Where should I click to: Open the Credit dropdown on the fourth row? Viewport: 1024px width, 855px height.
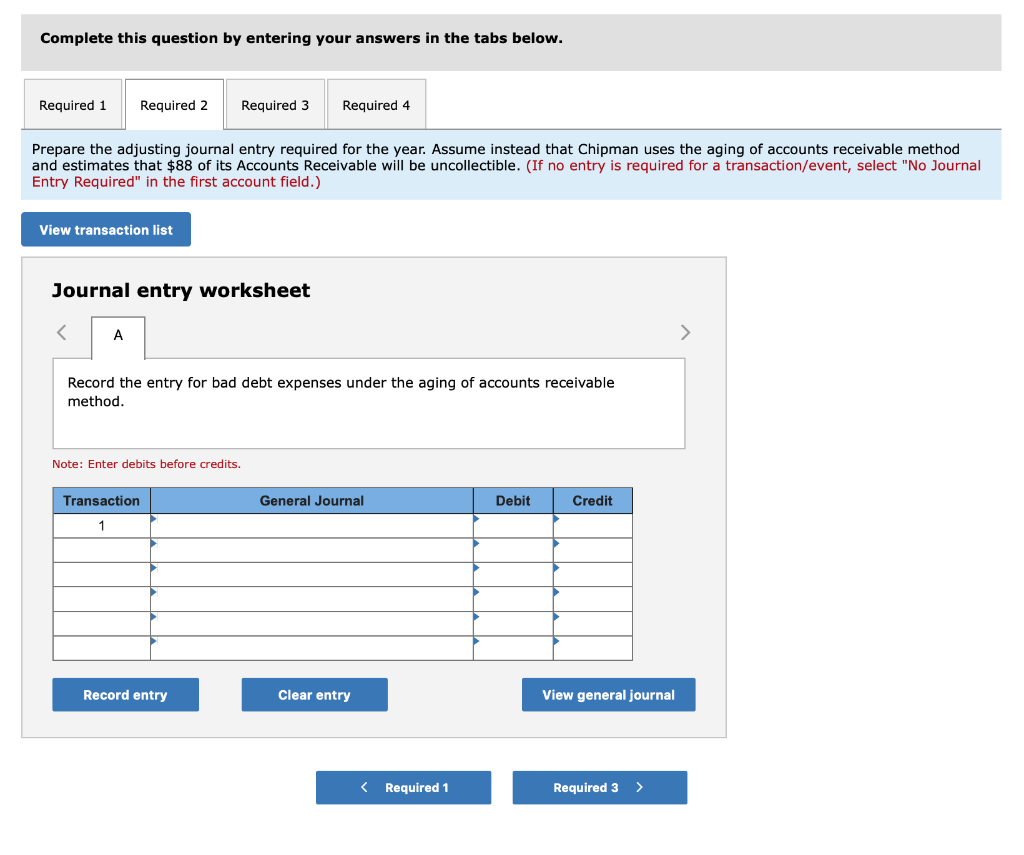click(x=556, y=593)
